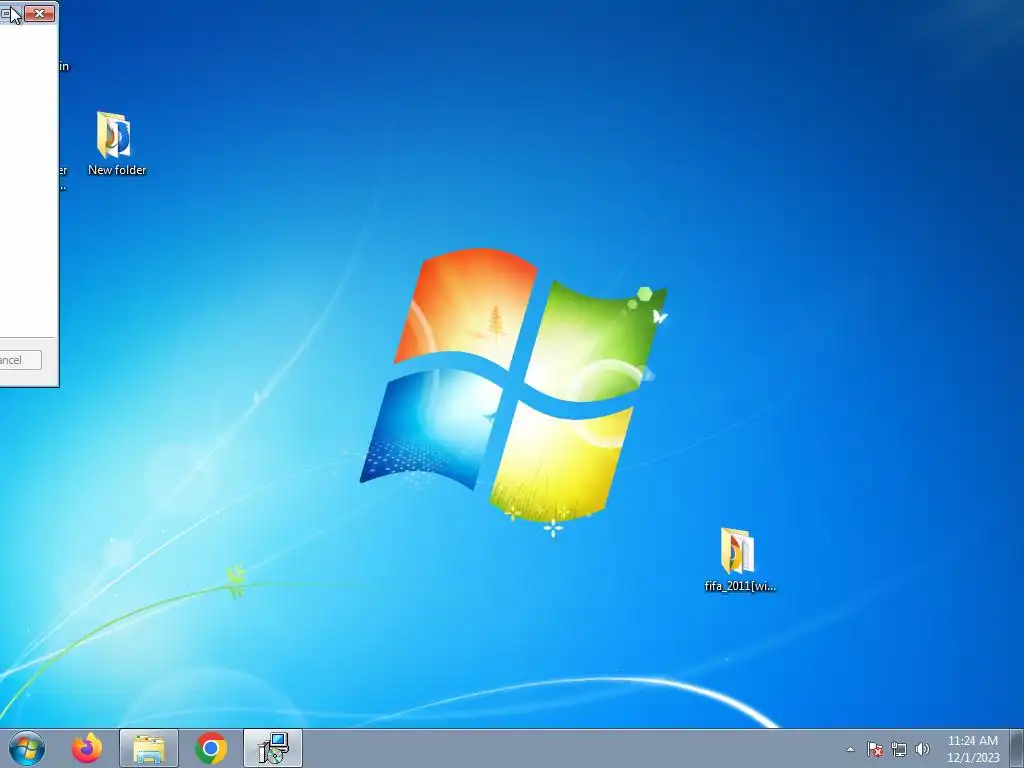The width and height of the screenshot is (1024, 768).
Task: Open Windows Explorer from the taskbar
Action: click(149, 748)
